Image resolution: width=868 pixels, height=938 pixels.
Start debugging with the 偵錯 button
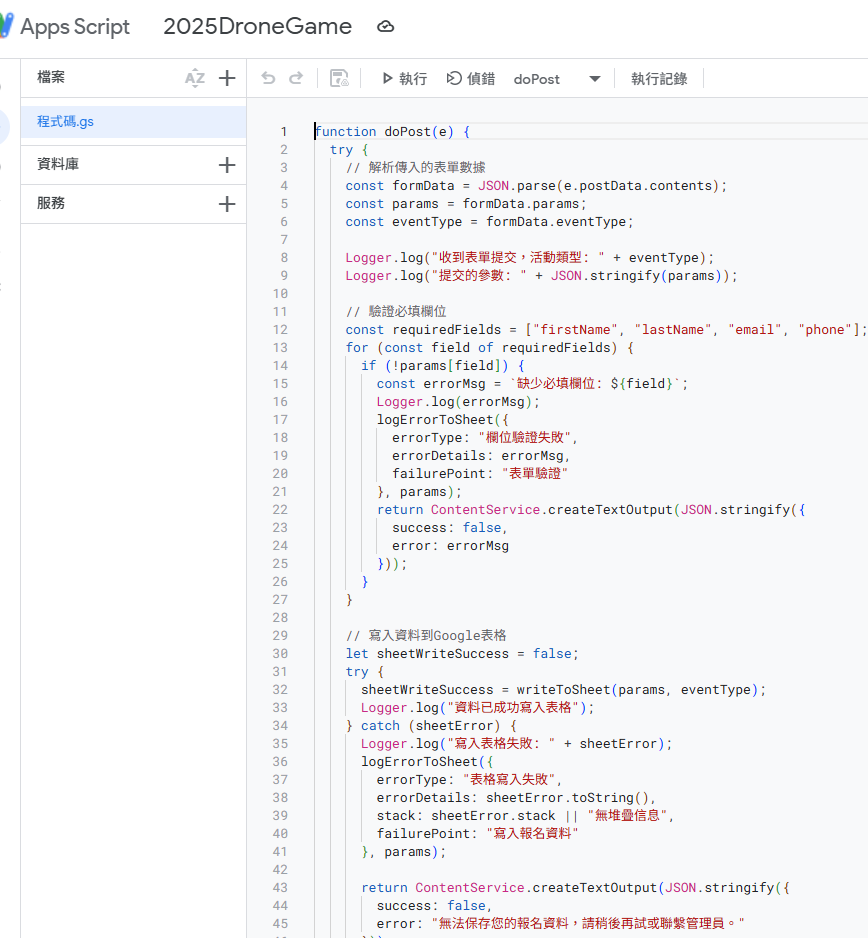(470, 78)
